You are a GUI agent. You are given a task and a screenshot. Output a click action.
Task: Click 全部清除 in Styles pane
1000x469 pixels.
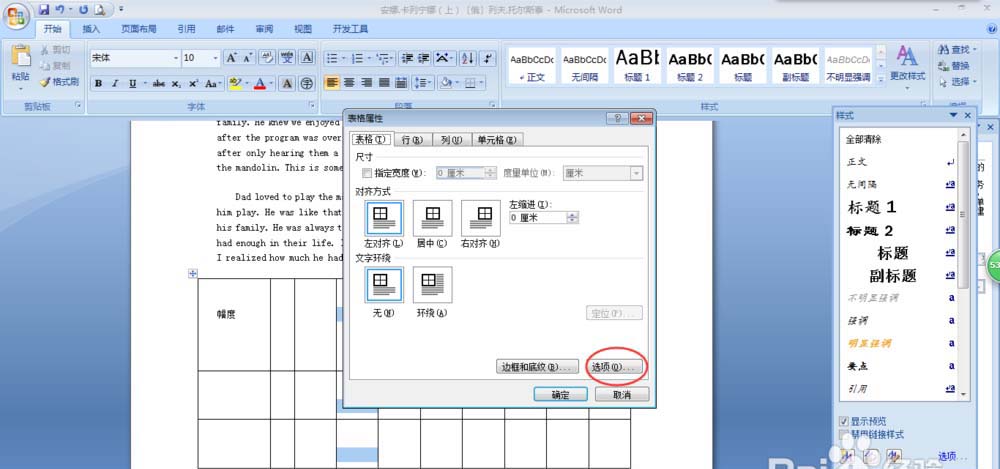tap(864, 139)
